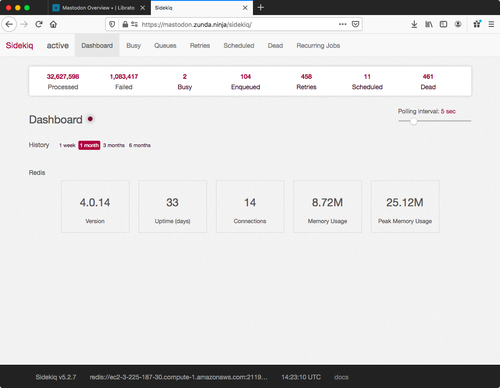500x388 pixels.
Task: Click the padlock site security icon
Action: pos(125,24)
